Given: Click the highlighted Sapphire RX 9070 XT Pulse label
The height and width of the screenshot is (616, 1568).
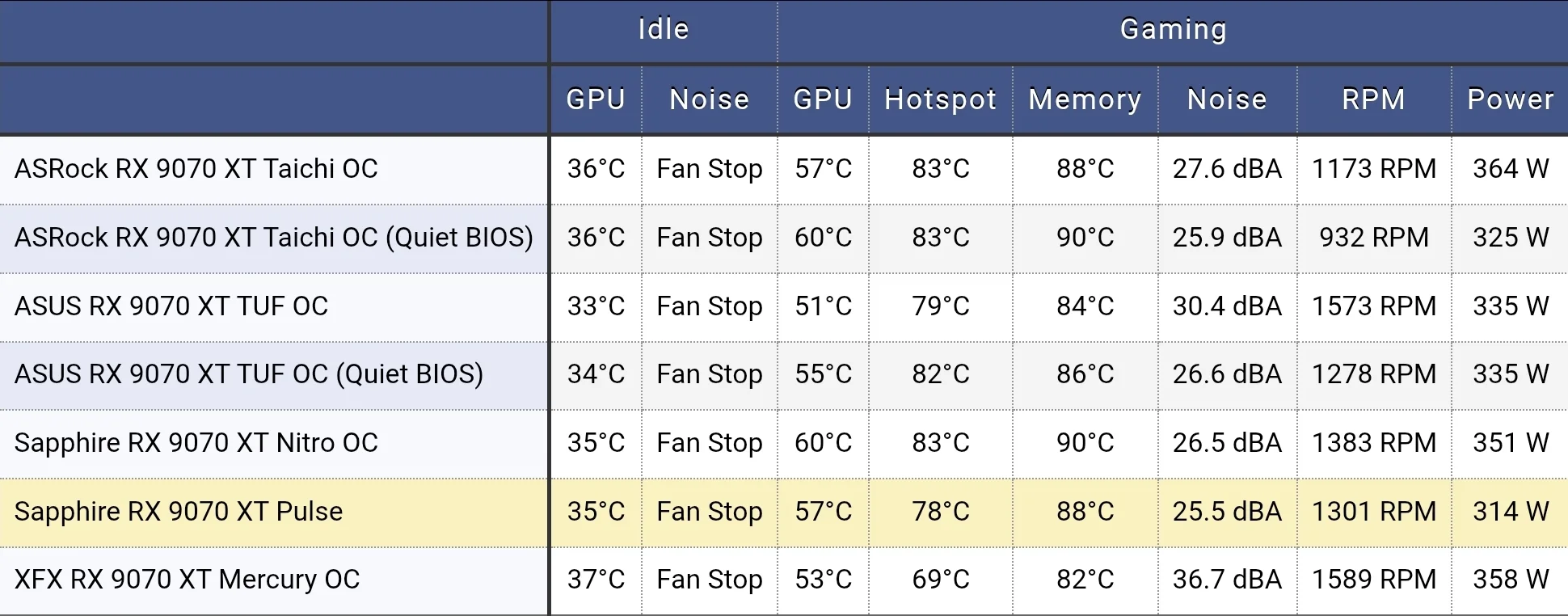Looking at the screenshot, I should (179, 512).
